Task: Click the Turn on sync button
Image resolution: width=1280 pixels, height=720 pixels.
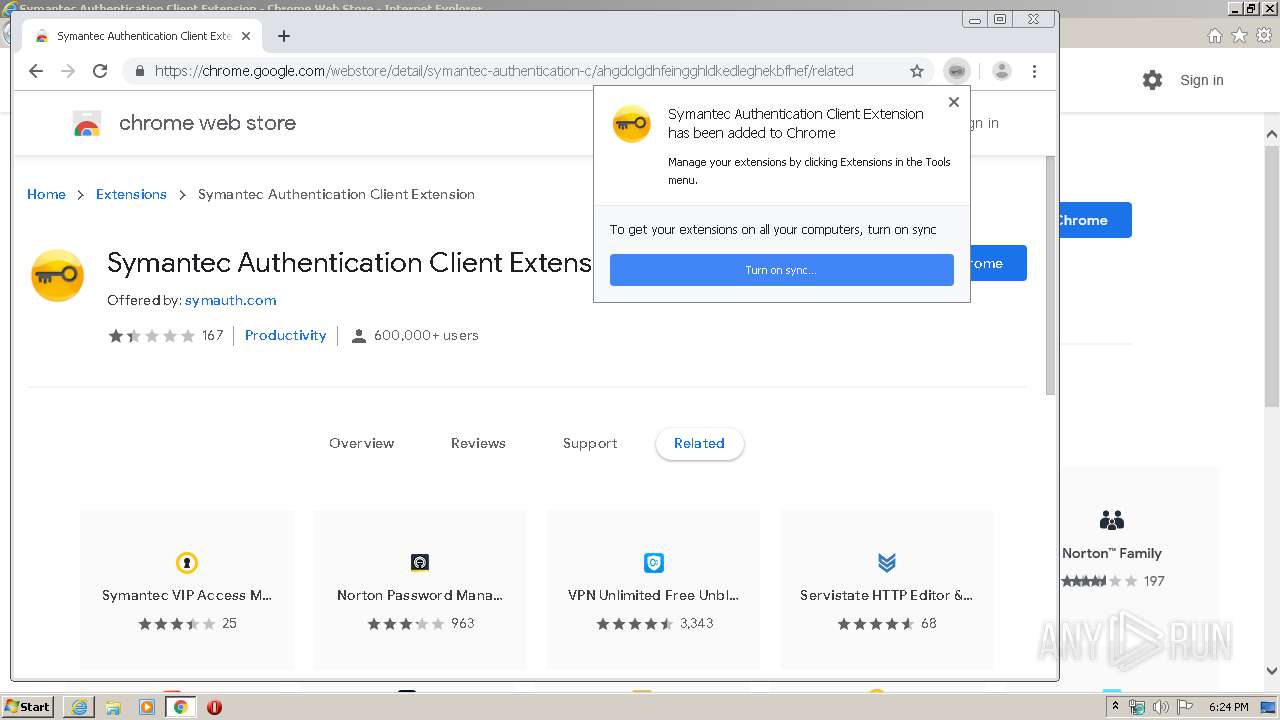Action: click(x=781, y=270)
